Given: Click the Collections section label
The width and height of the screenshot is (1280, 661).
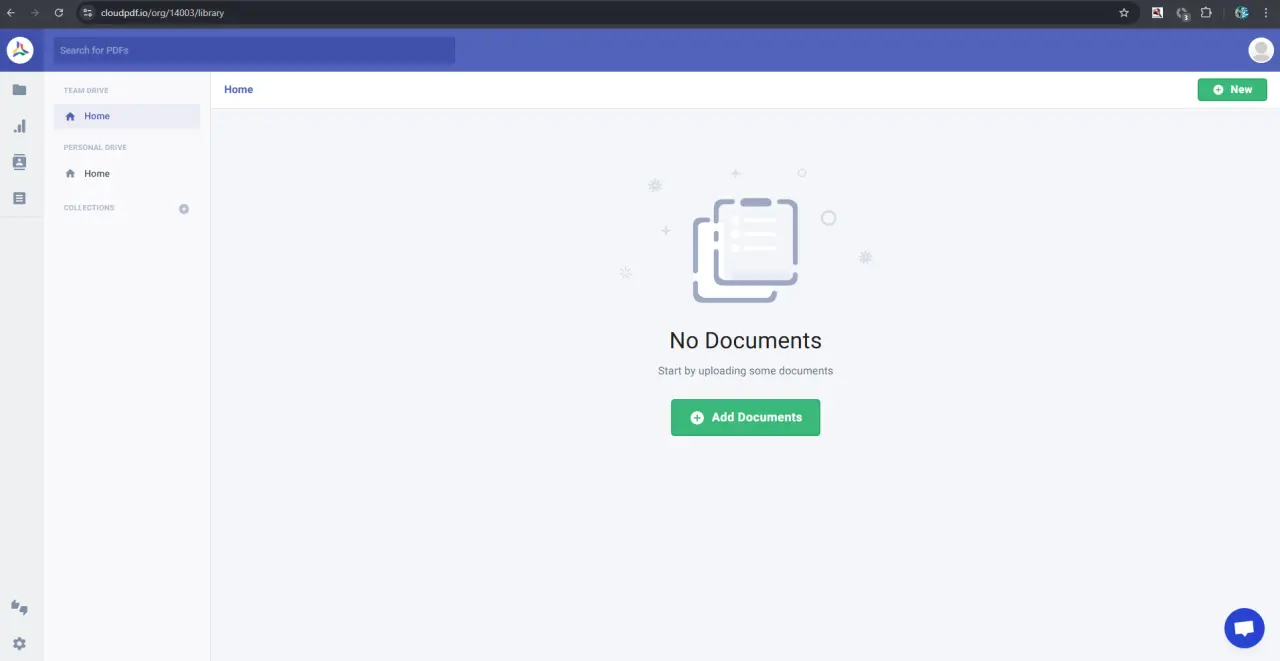Looking at the screenshot, I should pyautogui.click(x=89, y=208).
